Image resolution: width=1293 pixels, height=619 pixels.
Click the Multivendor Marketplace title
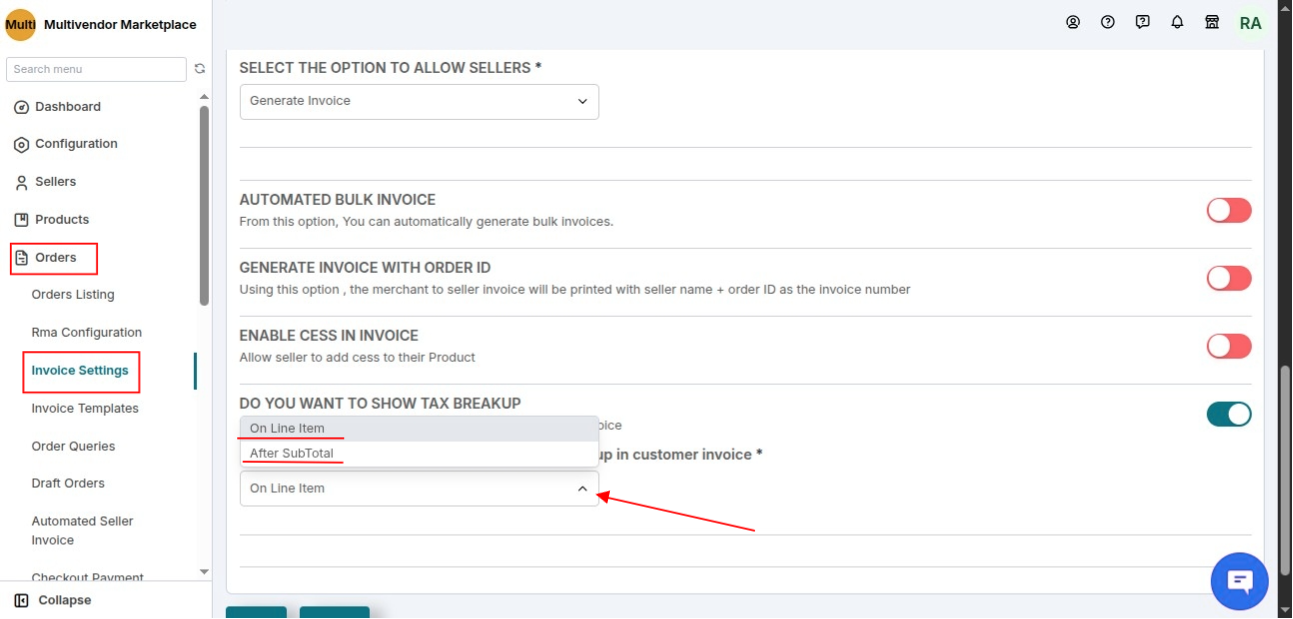click(120, 25)
